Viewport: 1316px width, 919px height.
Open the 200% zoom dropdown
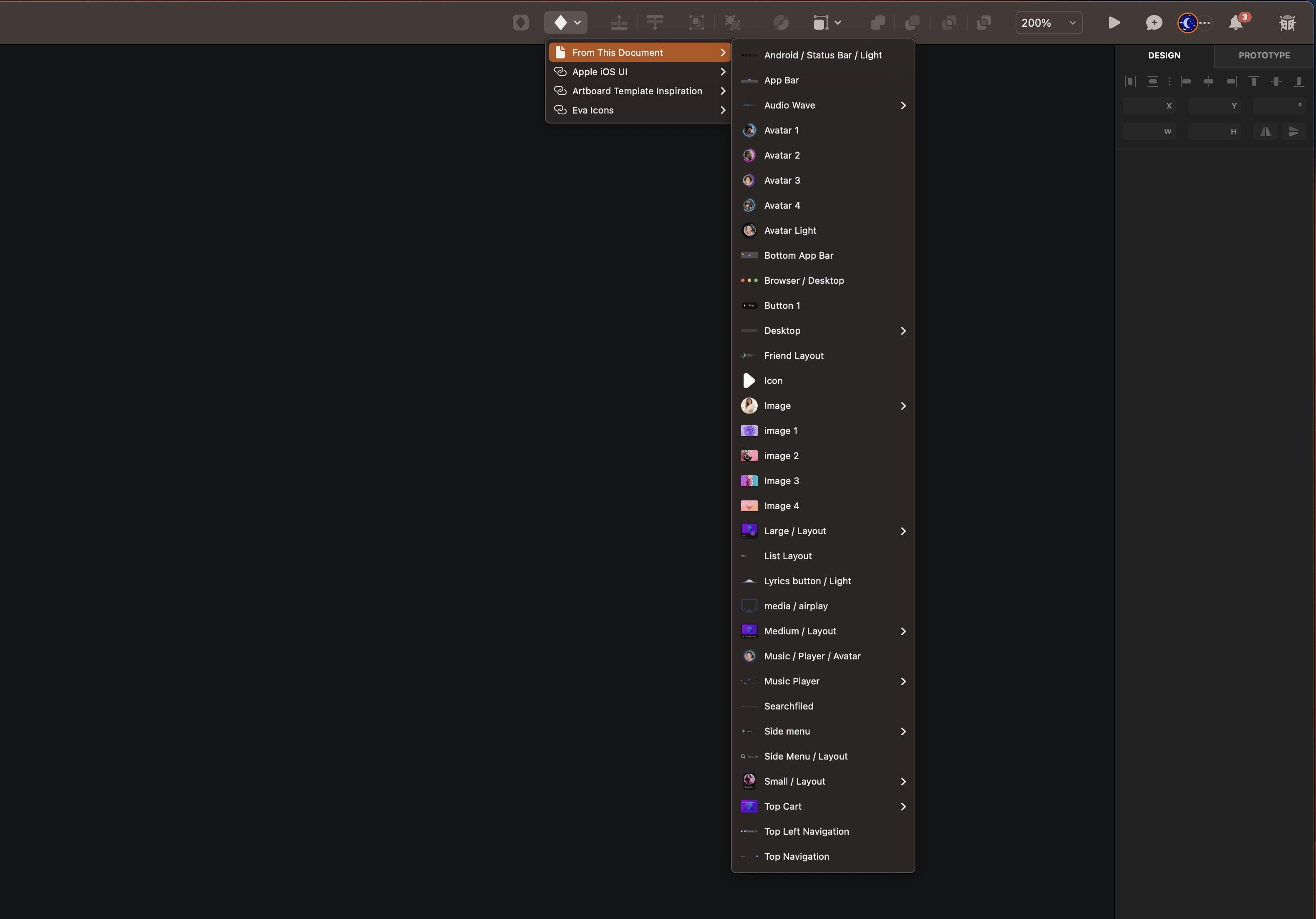click(1048, 23)
